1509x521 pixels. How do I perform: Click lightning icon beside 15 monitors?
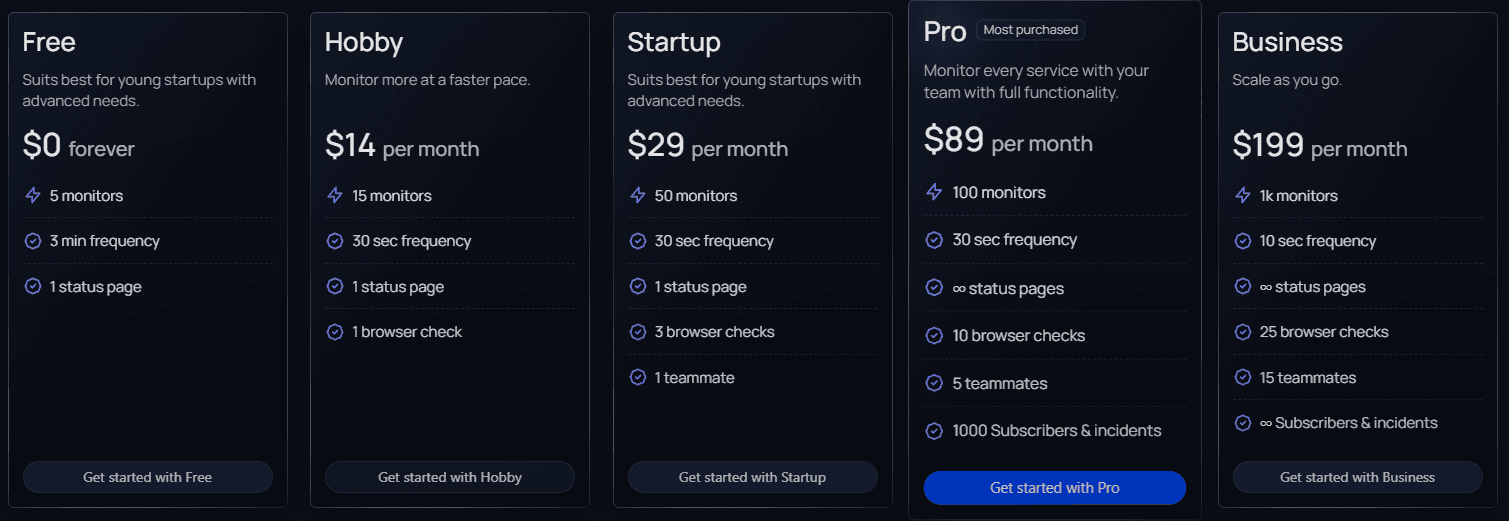[335, 196]
